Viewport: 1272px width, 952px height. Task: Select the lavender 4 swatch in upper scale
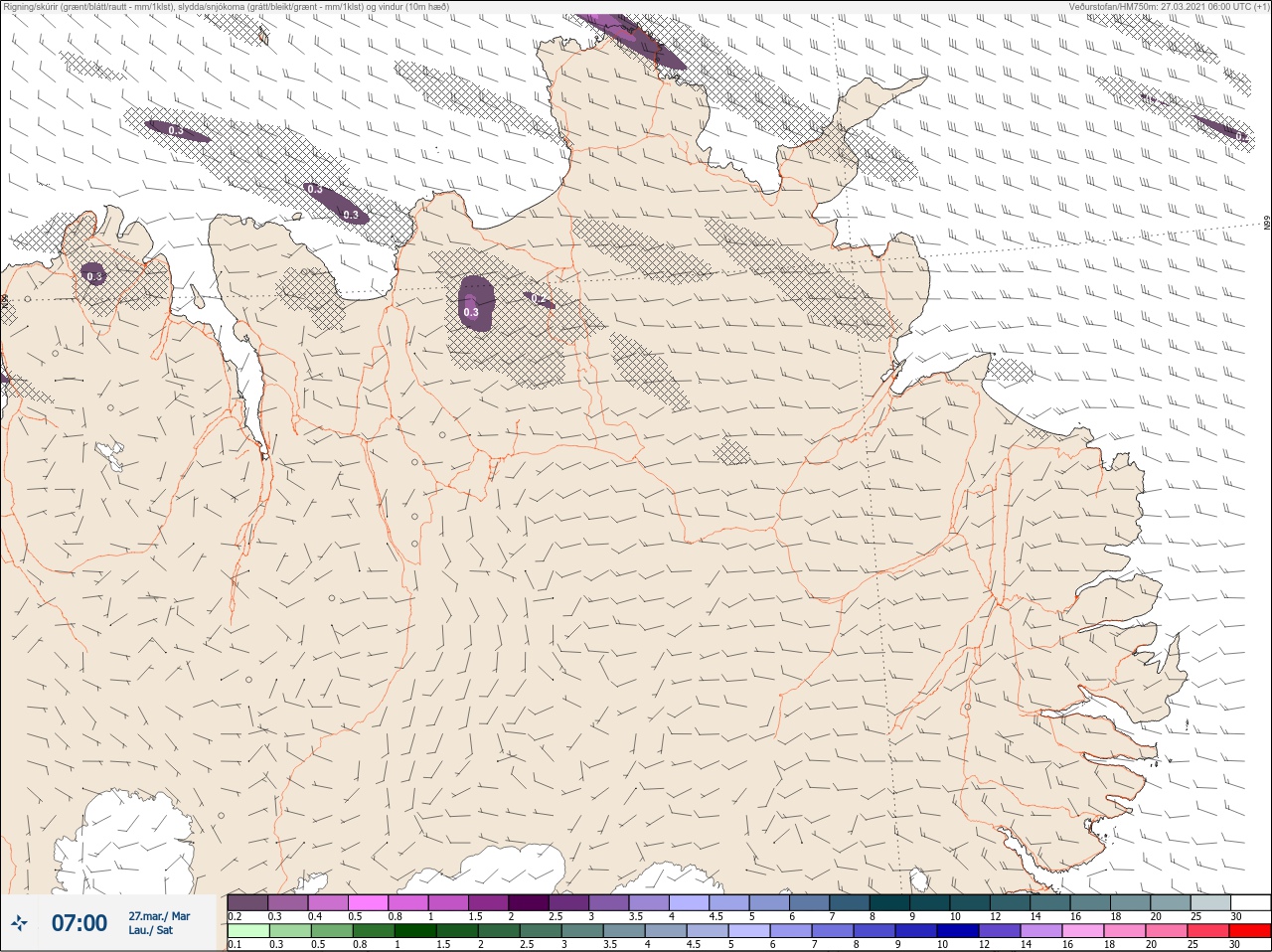pyautogui.click(x=689, y=902)
